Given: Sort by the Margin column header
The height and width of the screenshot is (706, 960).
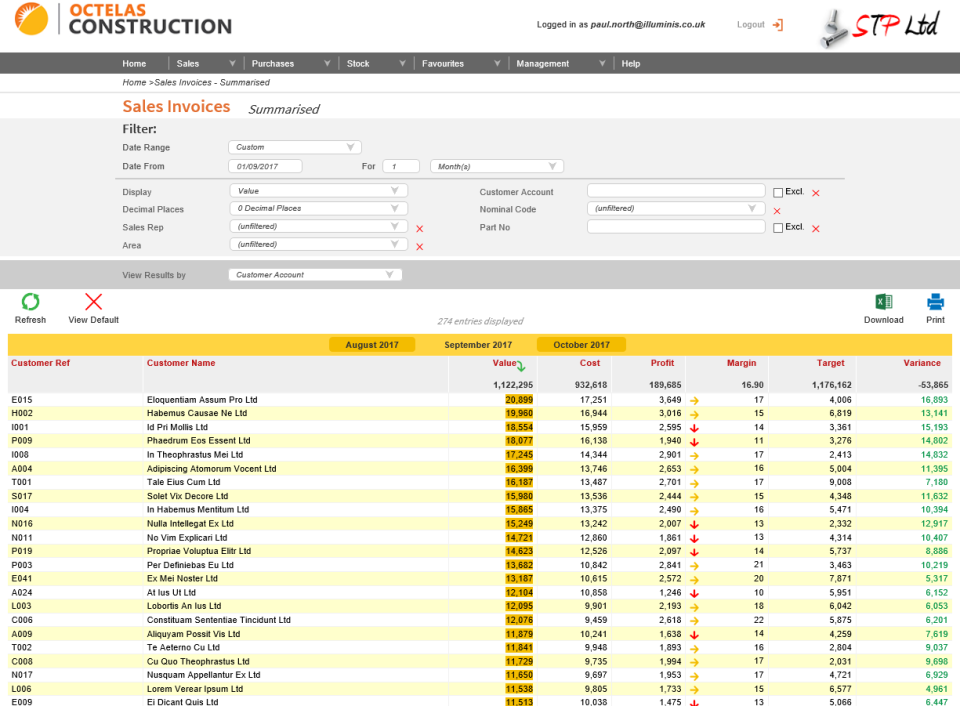Looking at the screenshot, I should (x=741, y=363).
